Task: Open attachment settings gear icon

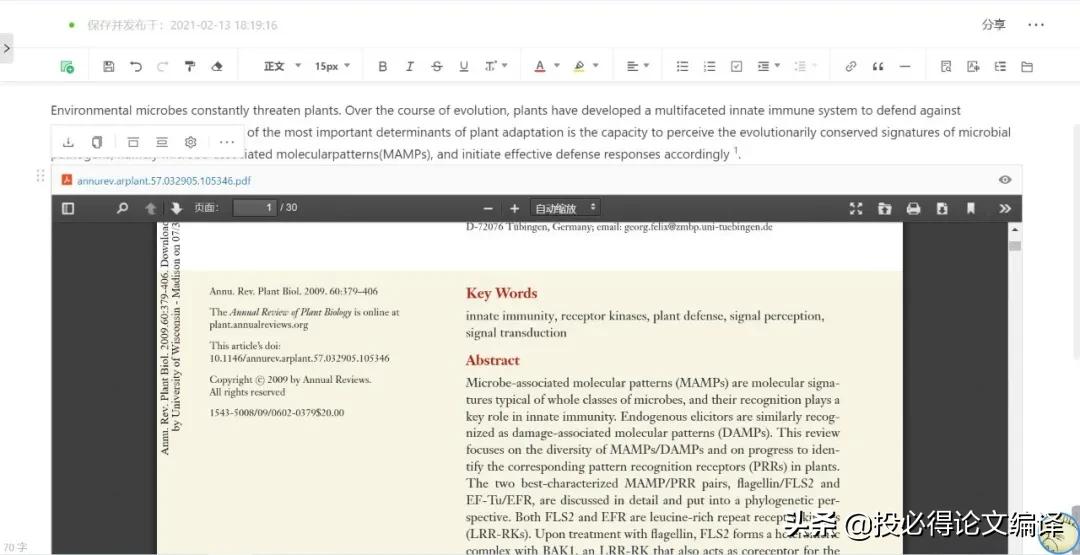Action: [191, 142]
